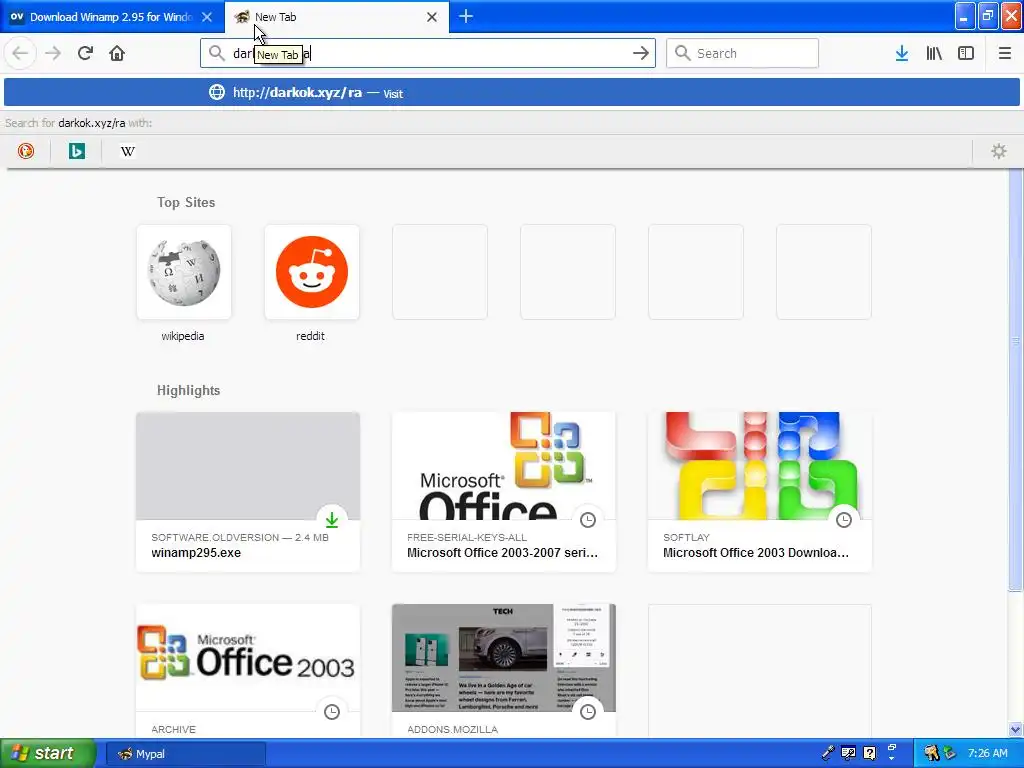Click the help question mark tray icon
1024x768 pixels.
(x=869, y=753)
